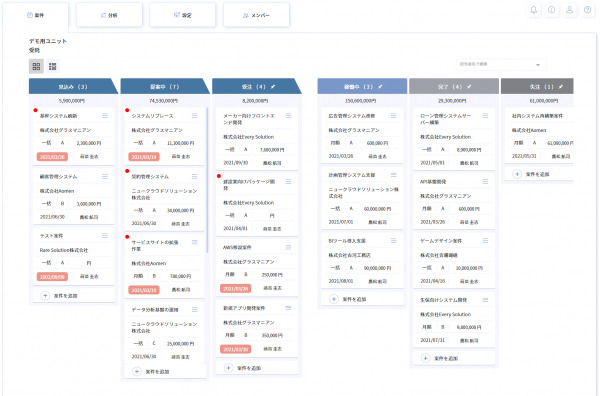Open menu icon on 広告管理システム card

pos(393,116)
